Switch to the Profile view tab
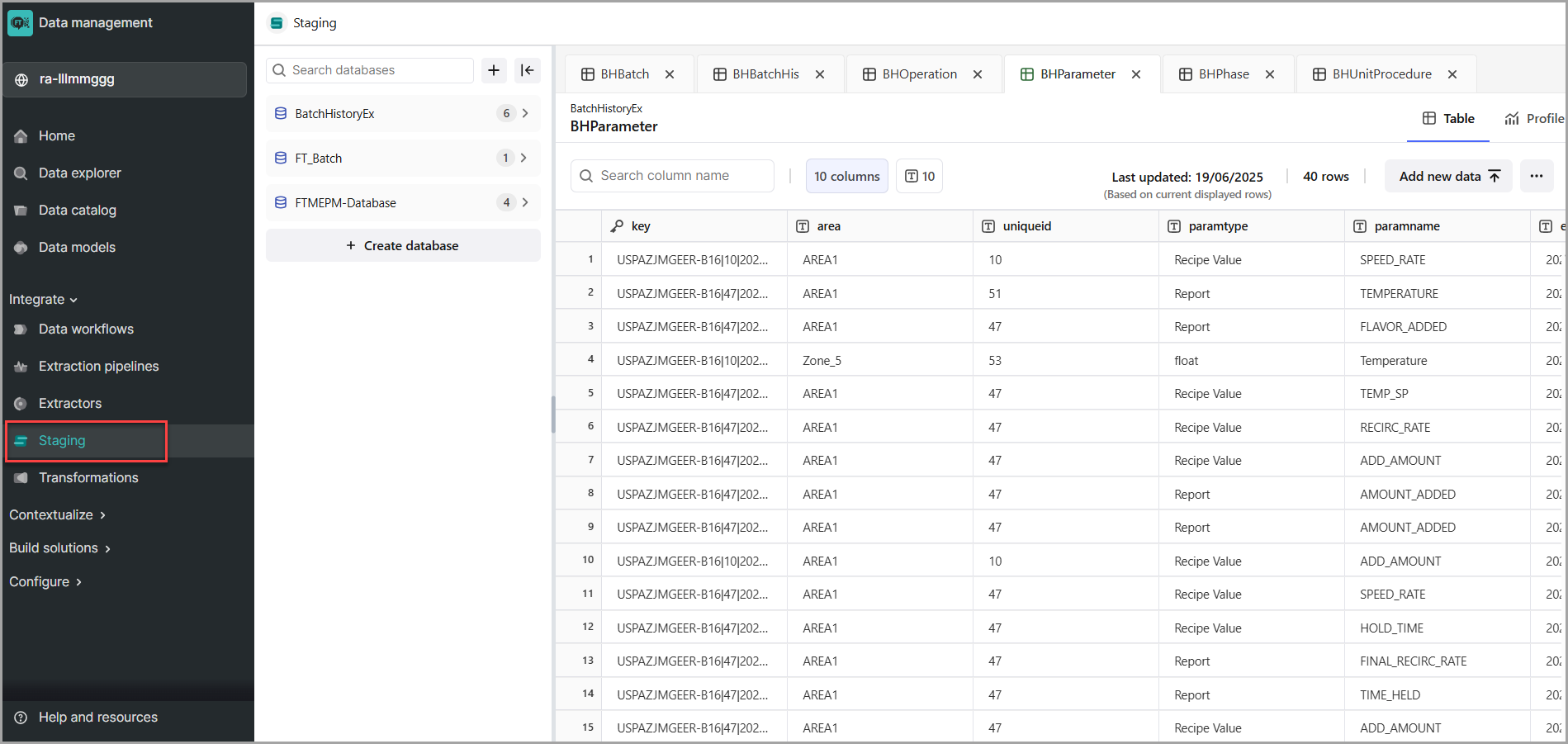The height and width of the screenshot is (744, 1568). 1534,118
